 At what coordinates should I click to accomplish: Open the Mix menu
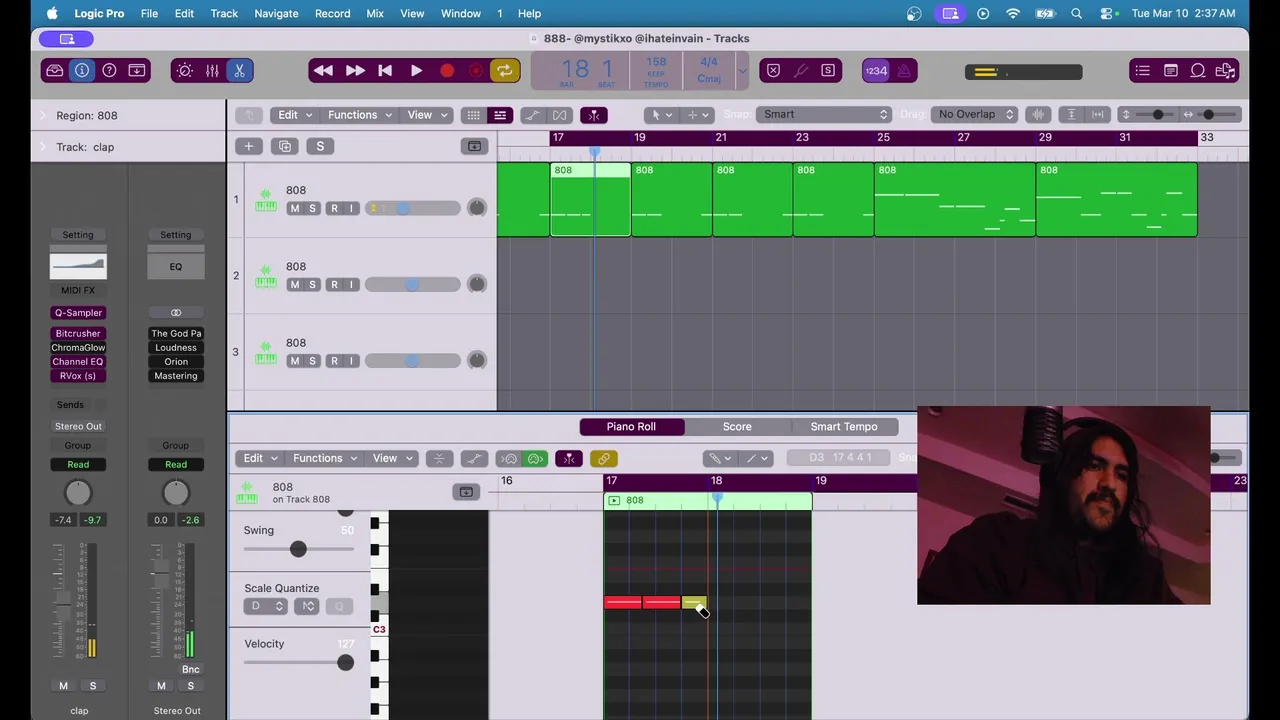click(375, 13)
